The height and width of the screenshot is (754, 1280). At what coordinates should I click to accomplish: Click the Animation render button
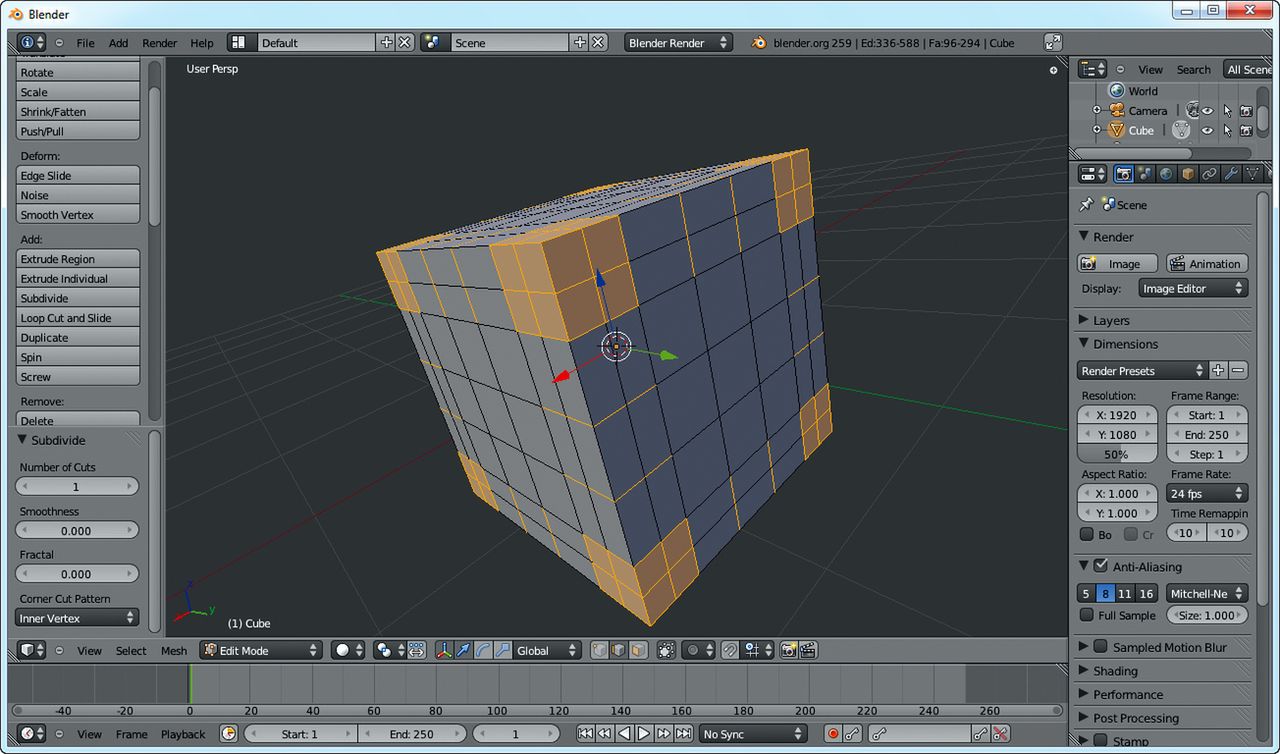[x=1207, y=263]
